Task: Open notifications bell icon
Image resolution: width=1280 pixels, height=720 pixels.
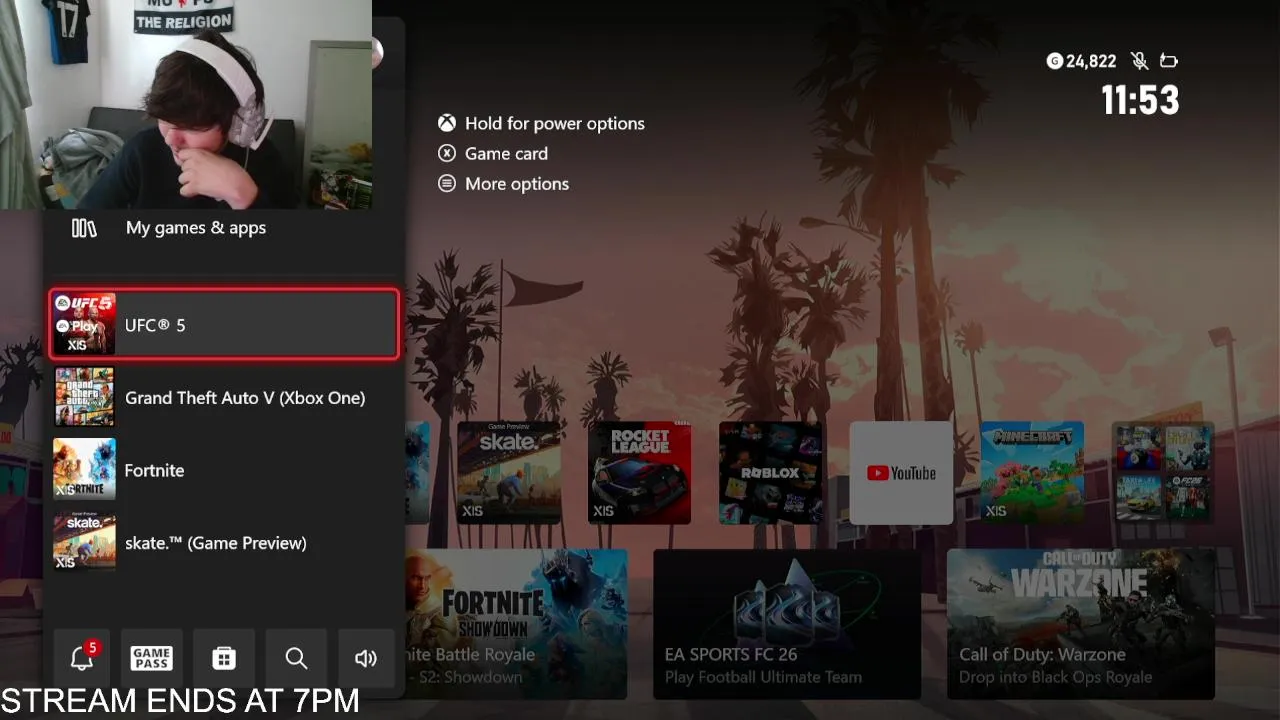Action: 82,658
